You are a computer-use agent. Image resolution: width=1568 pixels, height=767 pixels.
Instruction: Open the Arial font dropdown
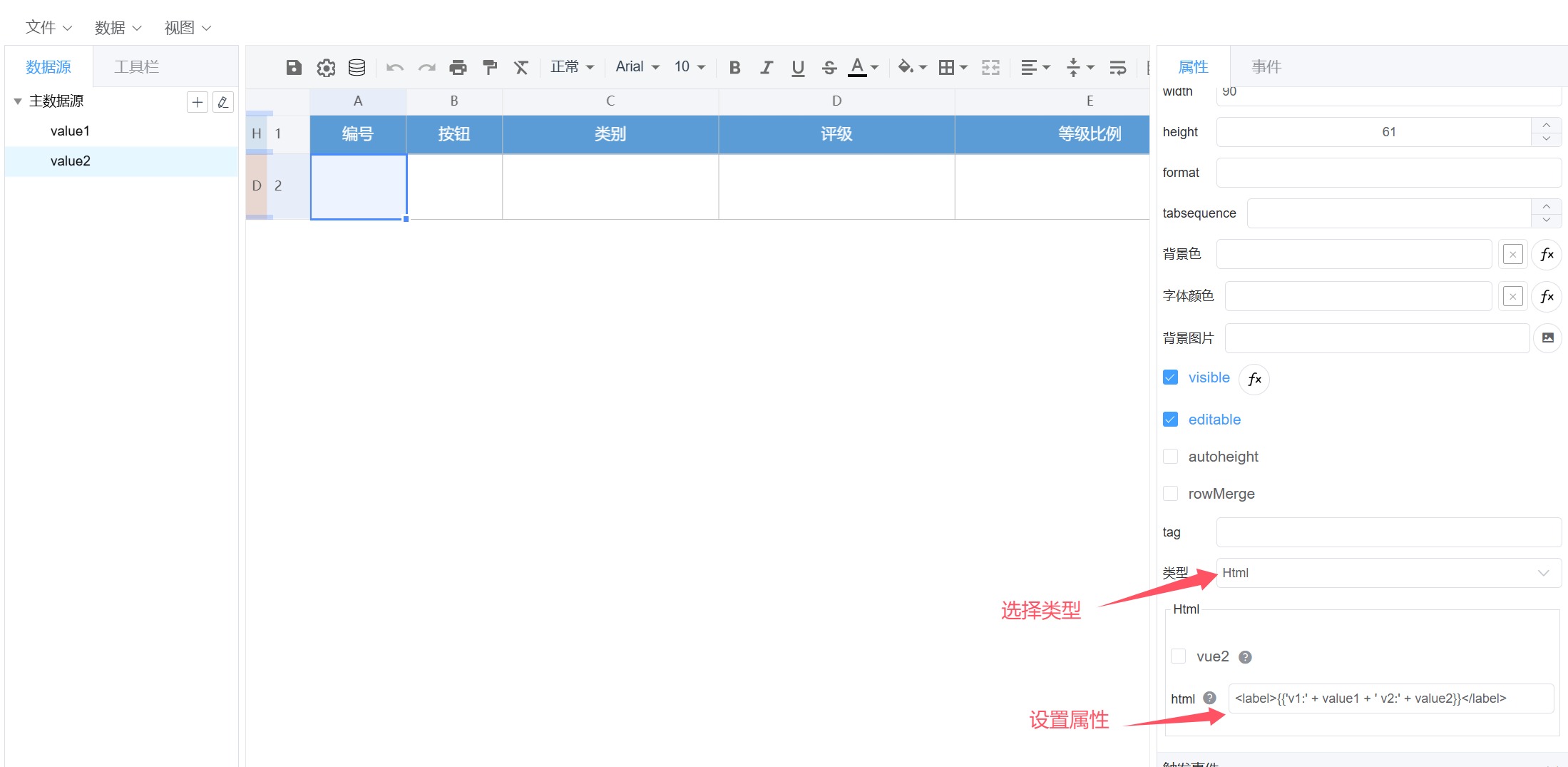[637, 67]
